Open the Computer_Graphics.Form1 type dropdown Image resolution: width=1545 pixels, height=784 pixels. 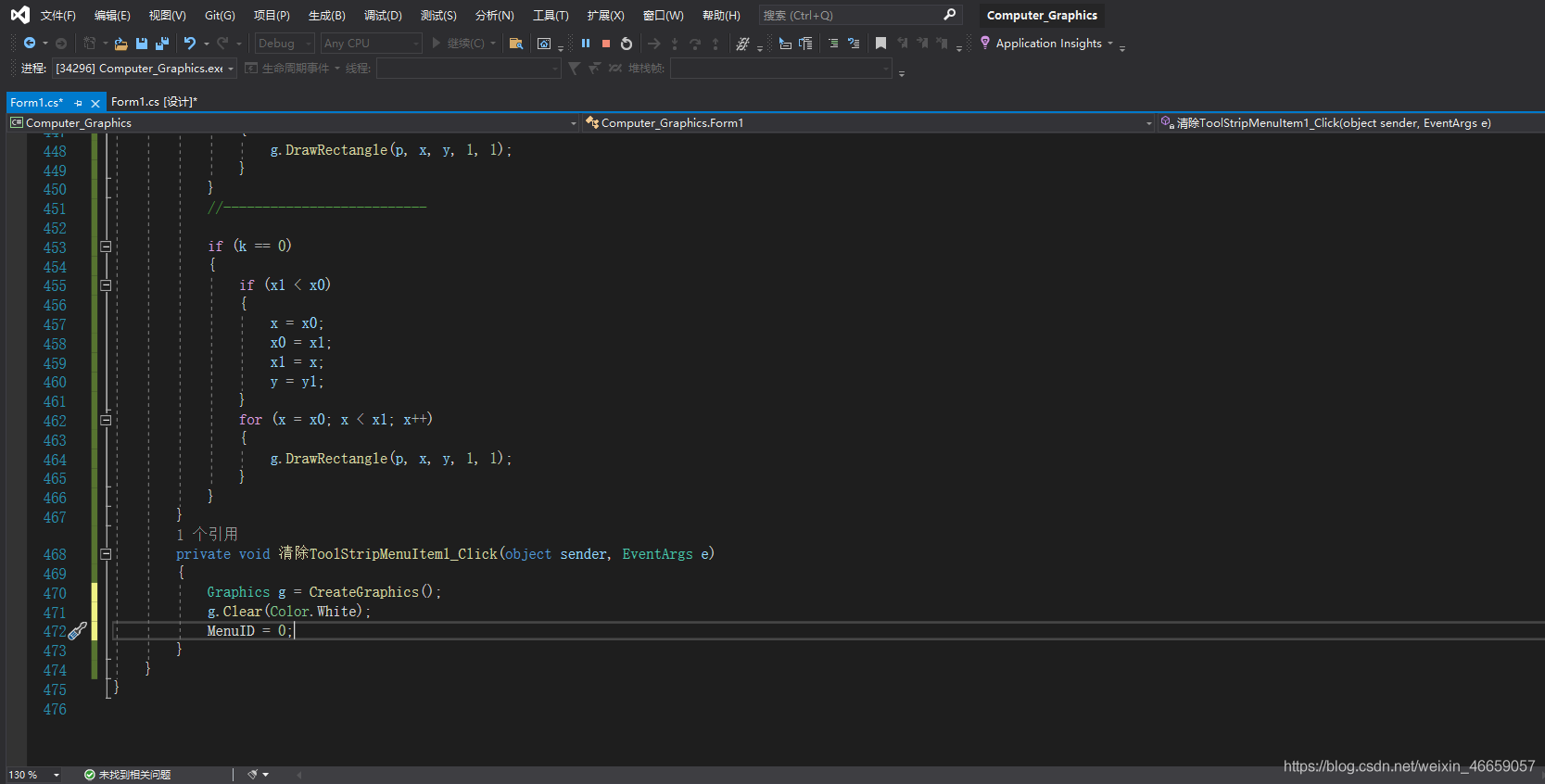tap(868, 123)
